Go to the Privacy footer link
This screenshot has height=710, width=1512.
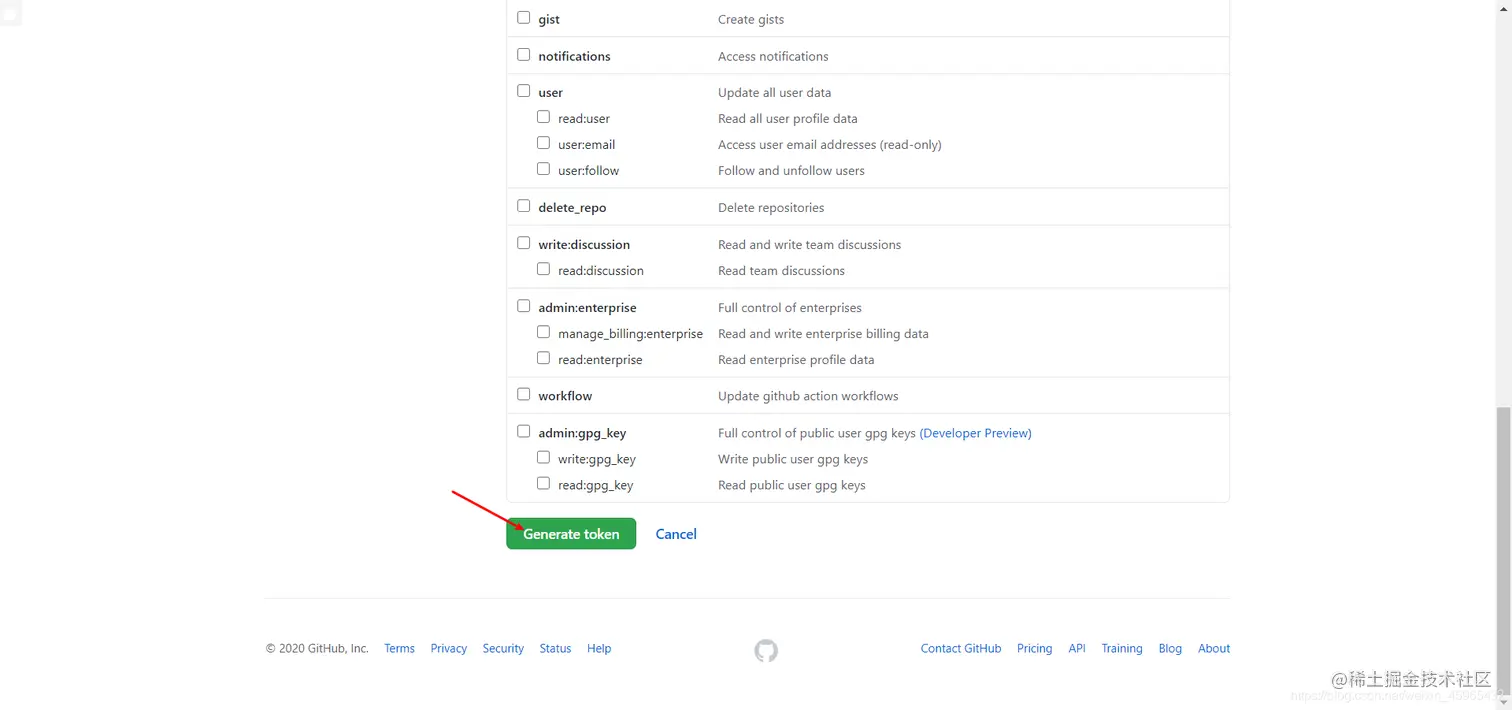[x=449, y=649]
